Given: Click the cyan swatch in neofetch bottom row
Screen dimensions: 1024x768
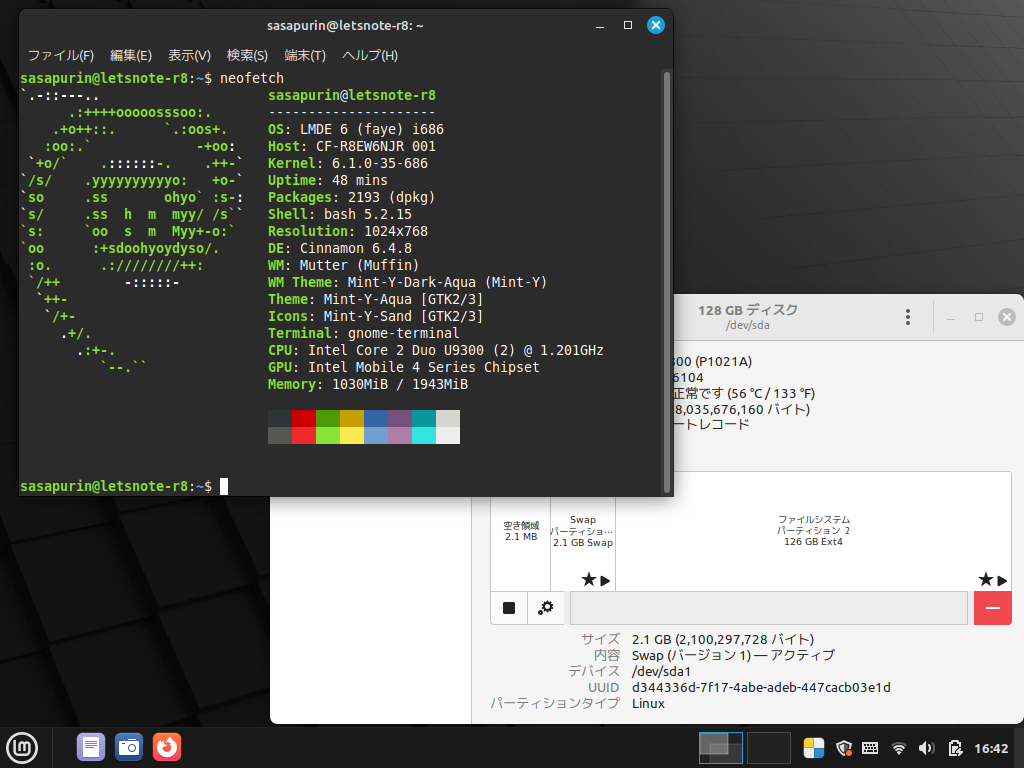Looking at the screenshot, I should click(424, 436).
